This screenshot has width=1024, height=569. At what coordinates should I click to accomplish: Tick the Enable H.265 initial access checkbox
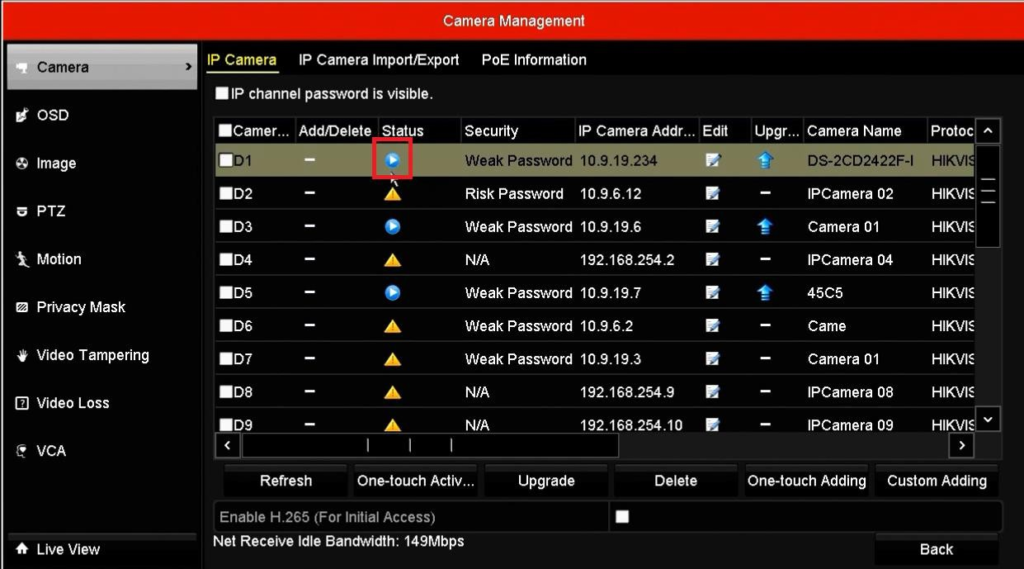[x=622, y=517]
